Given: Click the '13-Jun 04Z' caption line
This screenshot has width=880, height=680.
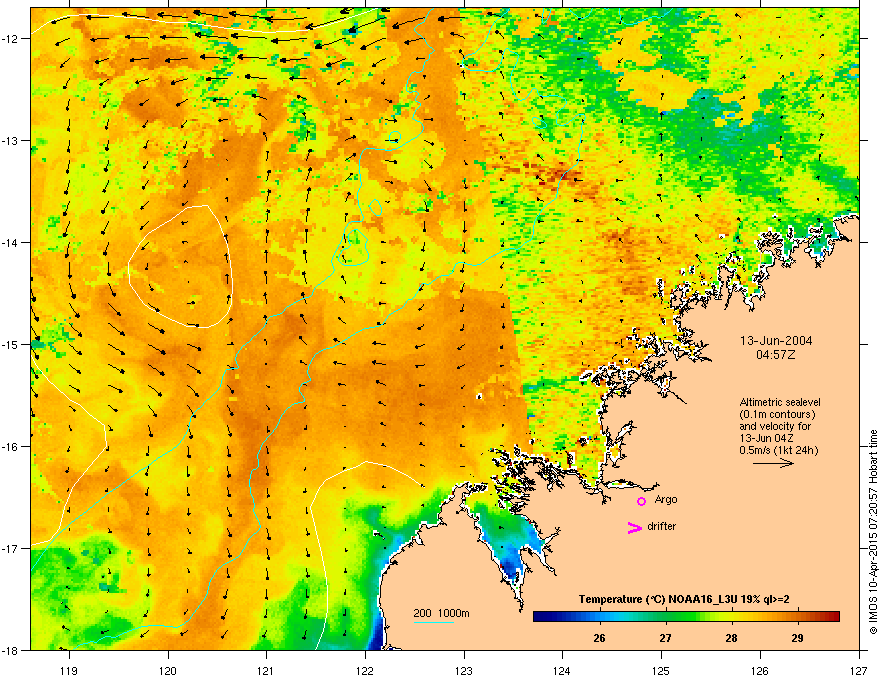Looking at the screenshot, I should tap(766, 438).
